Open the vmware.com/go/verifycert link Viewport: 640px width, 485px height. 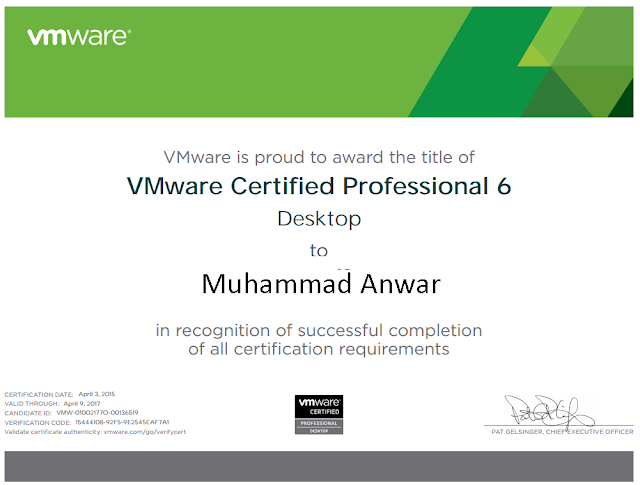145,432
